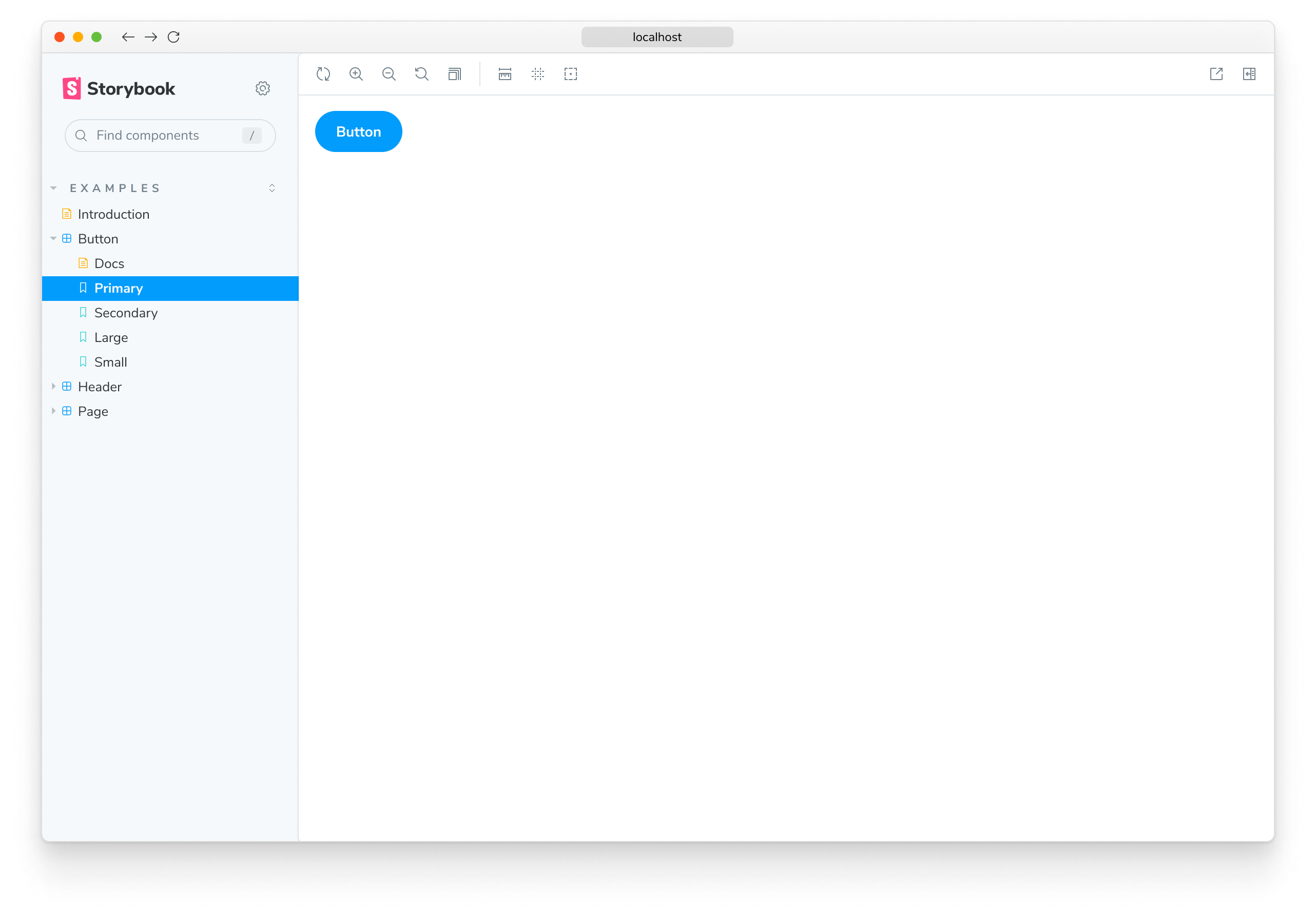Expand the Page component tree
Image resolution: width=1316 pixels, height=914 pixels.
tap(55, 411)
